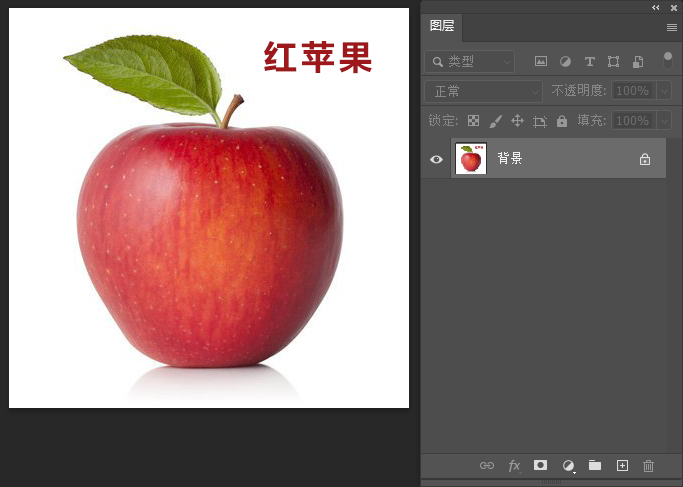Click the 不透明度 100% opacity field
This screenshot has width=683, height=487.
(x=634, y=91)
